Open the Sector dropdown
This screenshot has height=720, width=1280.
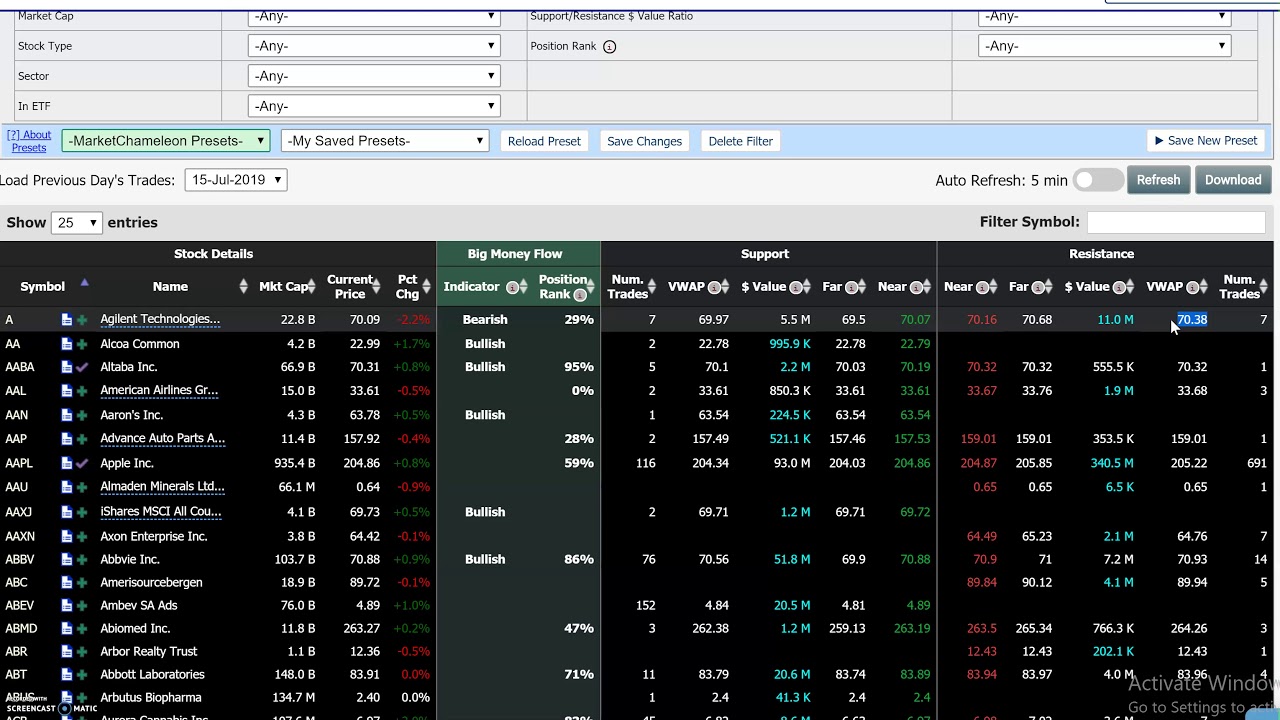[373, 76]
